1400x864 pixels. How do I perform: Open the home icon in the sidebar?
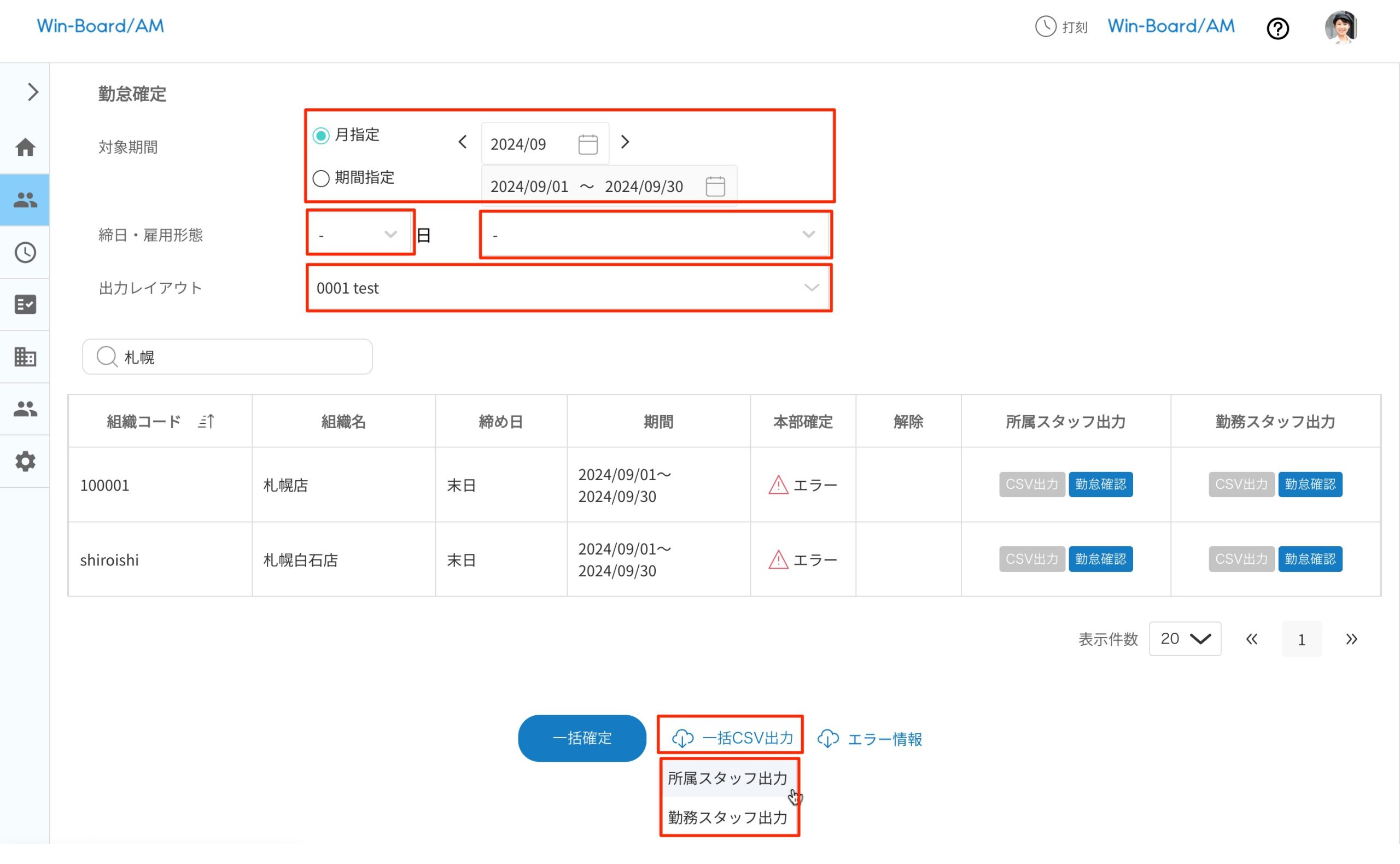point(25,148)
